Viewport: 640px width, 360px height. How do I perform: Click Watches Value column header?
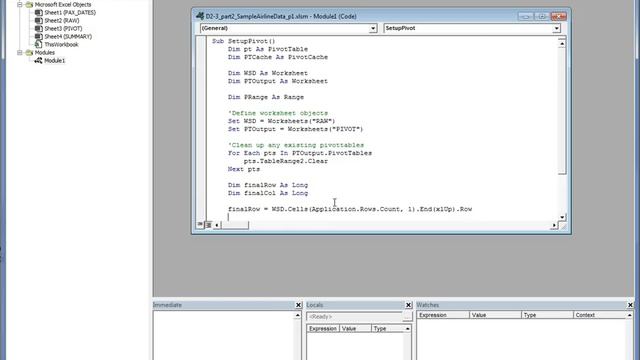496,315
